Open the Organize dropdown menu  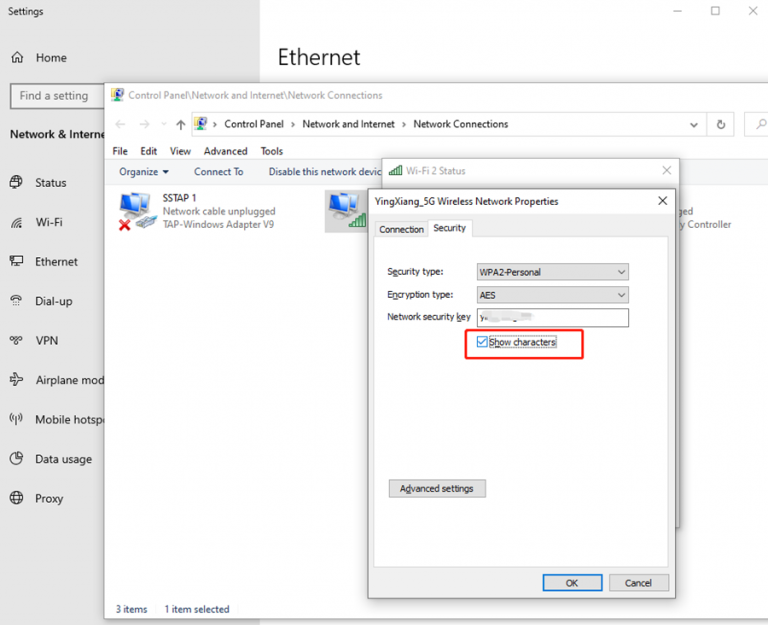tap(144, 172)
